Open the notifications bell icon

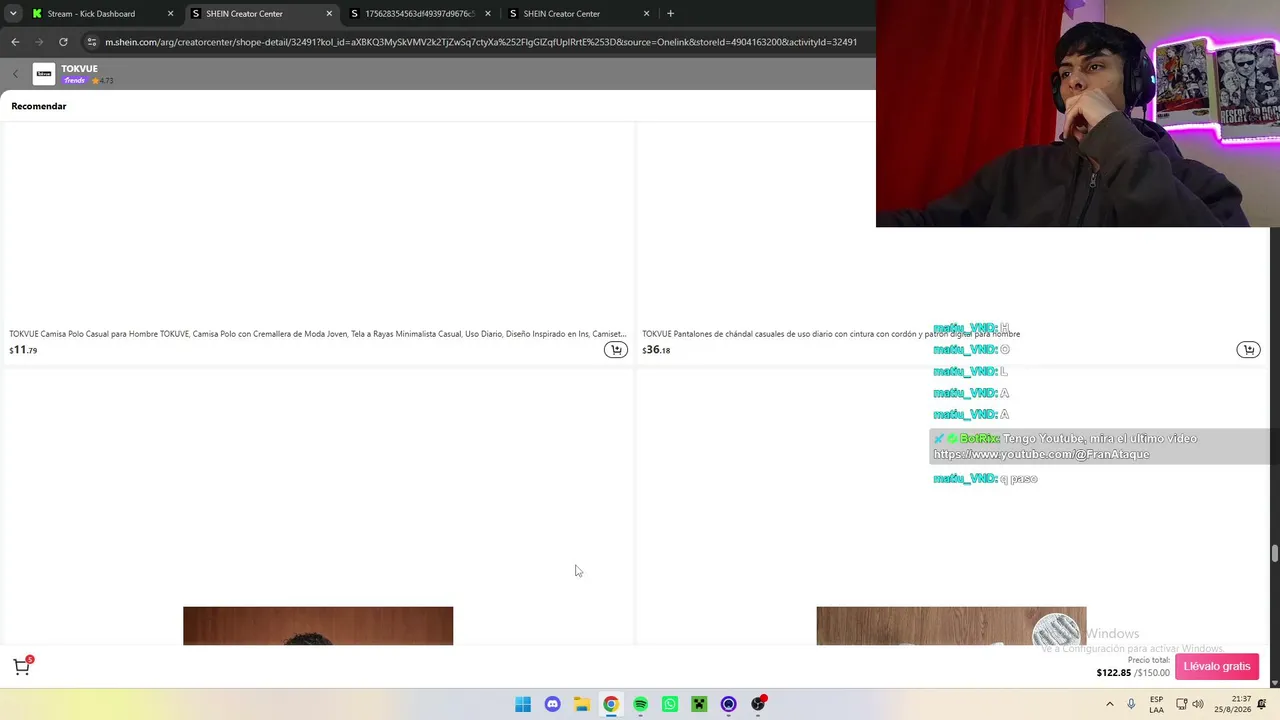(x=1262, y=704)
